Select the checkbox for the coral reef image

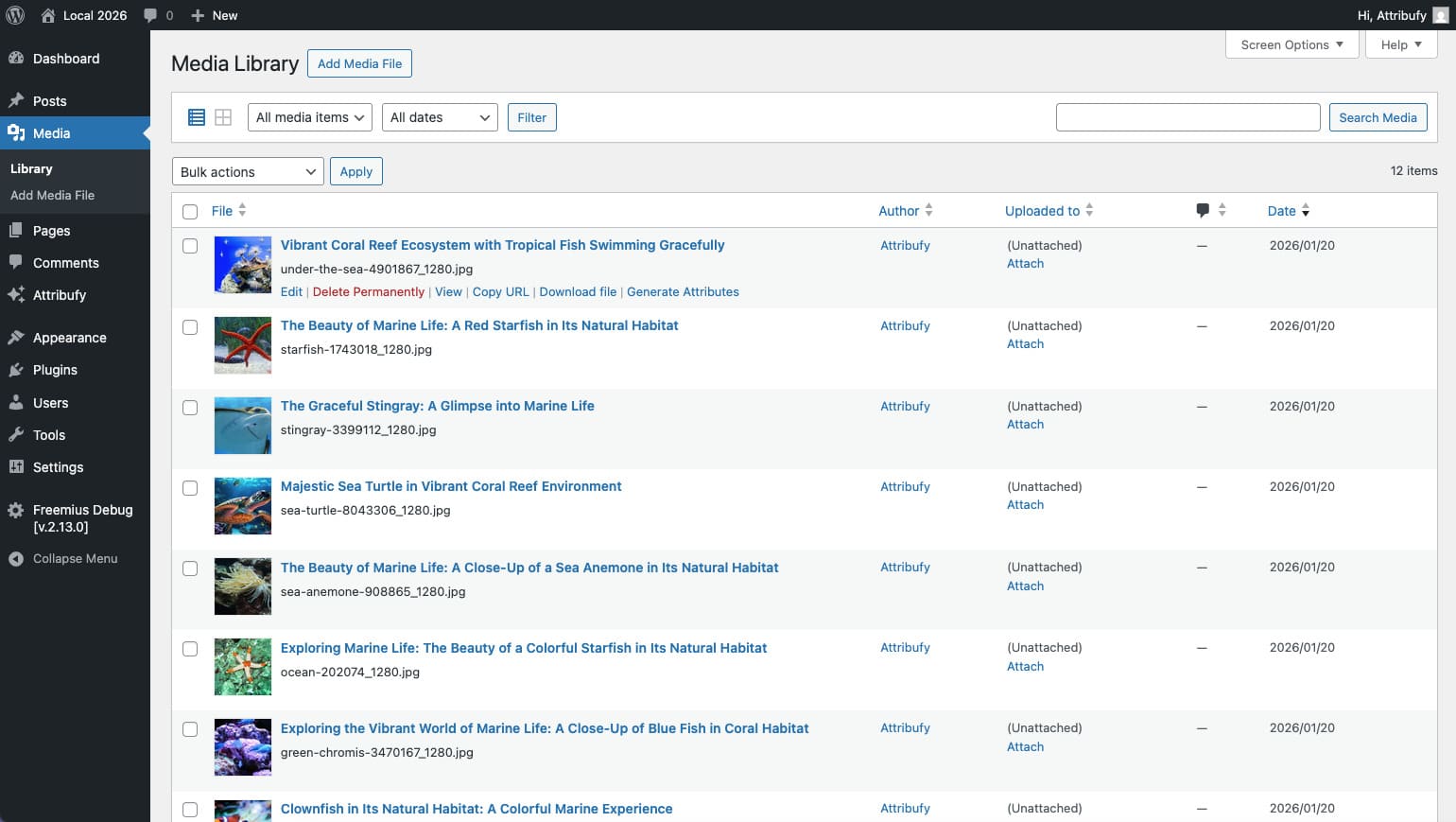[190, 246]
